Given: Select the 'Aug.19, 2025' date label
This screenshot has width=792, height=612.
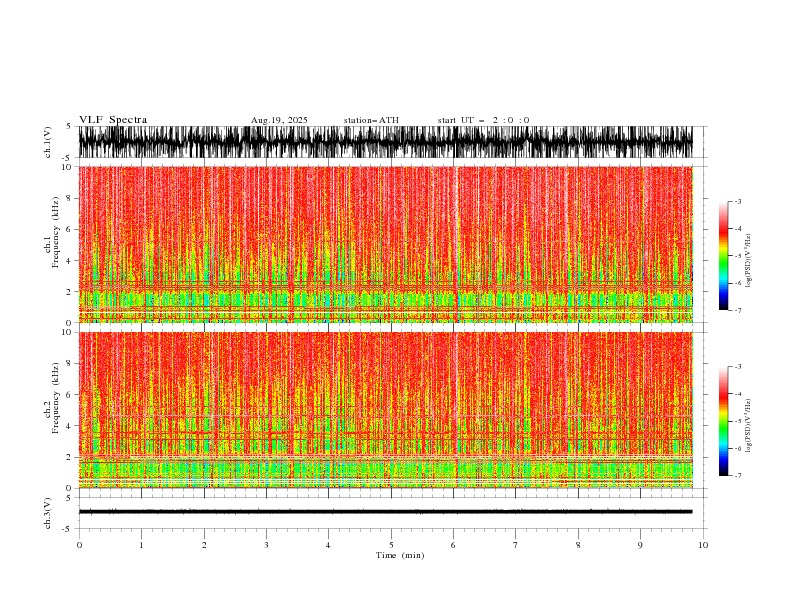Looking at the screenshot, I should click(x=279, y=120).
